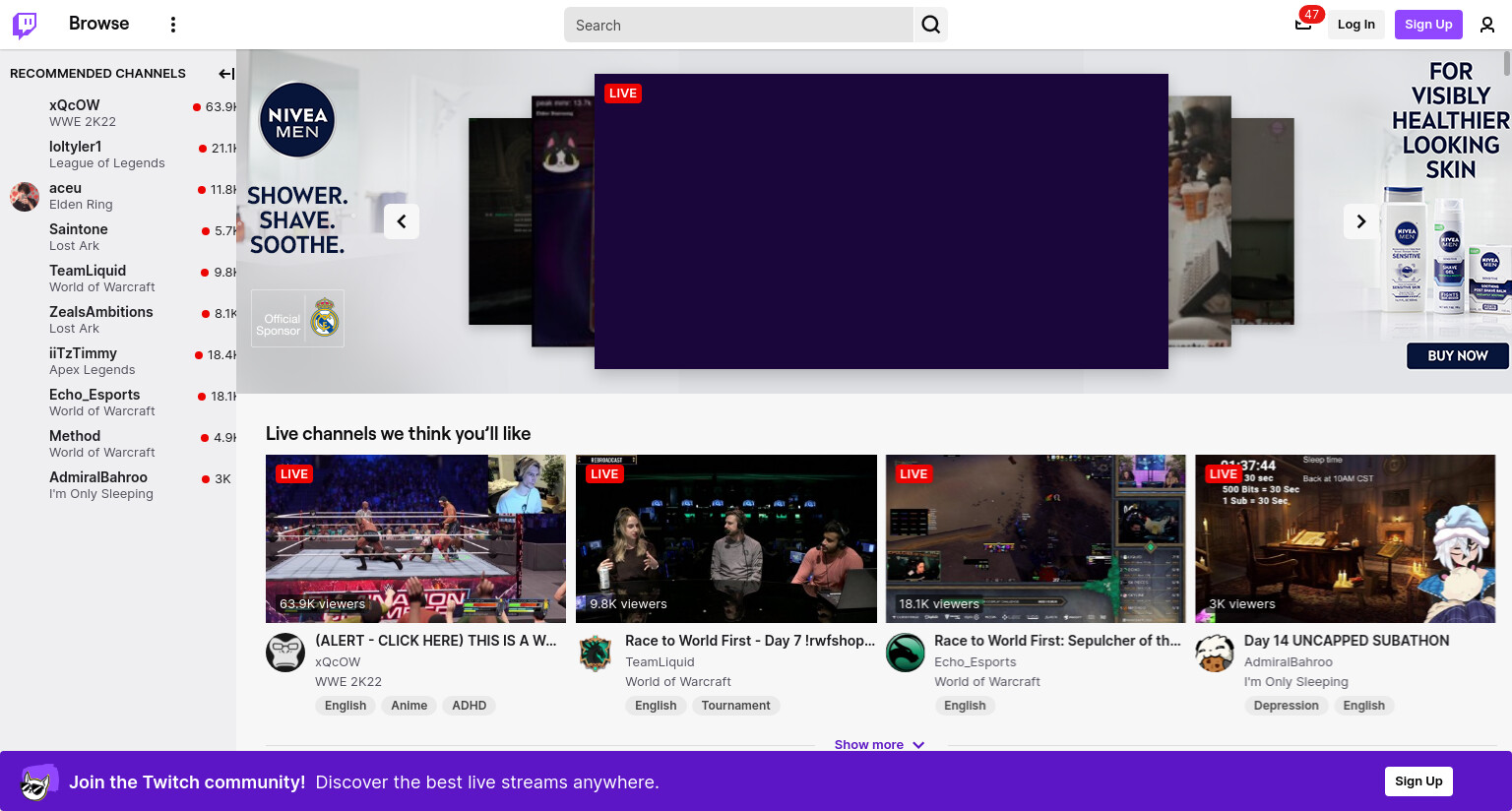Viewport: 1512px width, 811px height.
Task: Open iiTzTimmy channel in sidebar
Action: (x=118, y=361)
